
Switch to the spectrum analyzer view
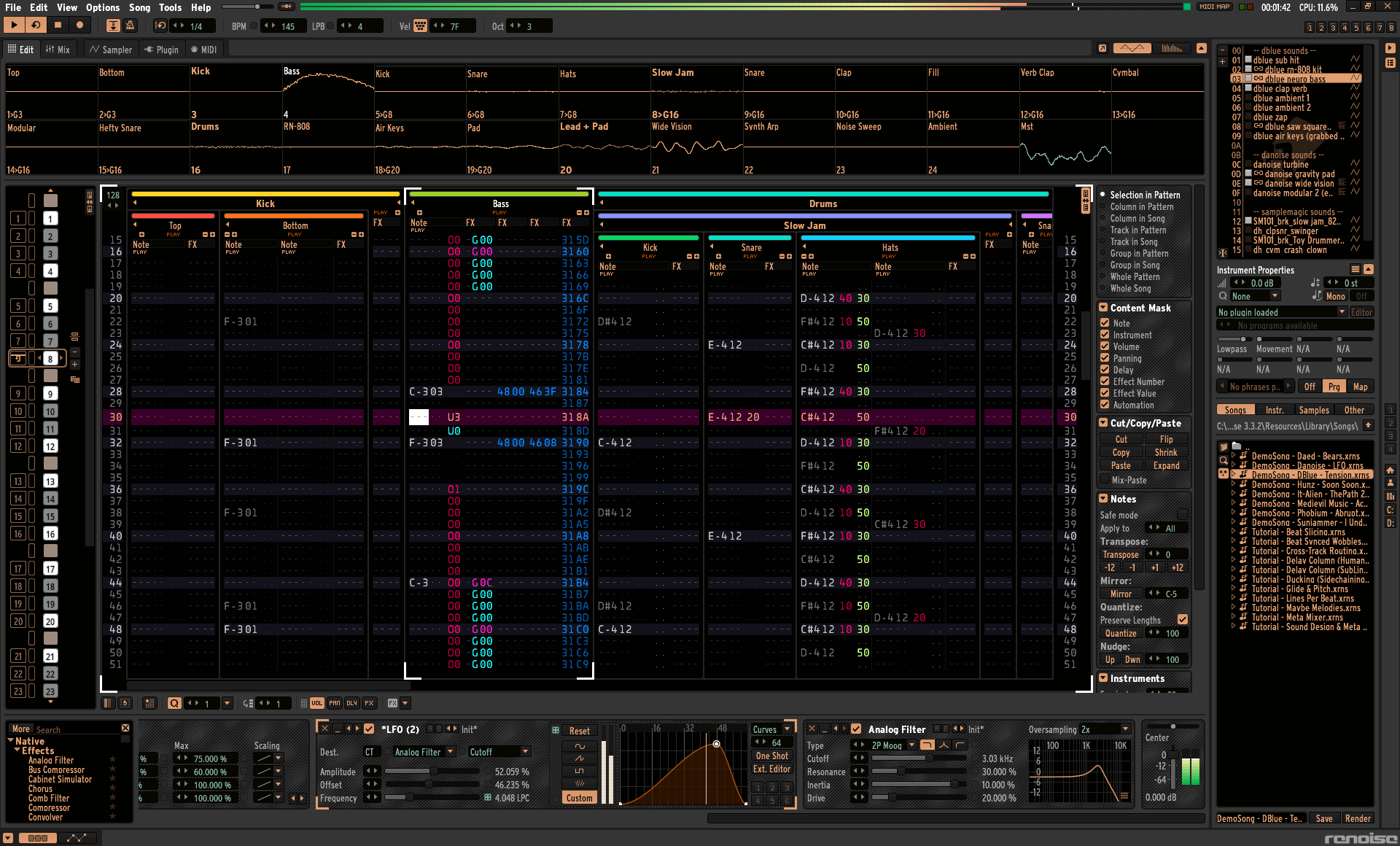tap(1172, 48)
